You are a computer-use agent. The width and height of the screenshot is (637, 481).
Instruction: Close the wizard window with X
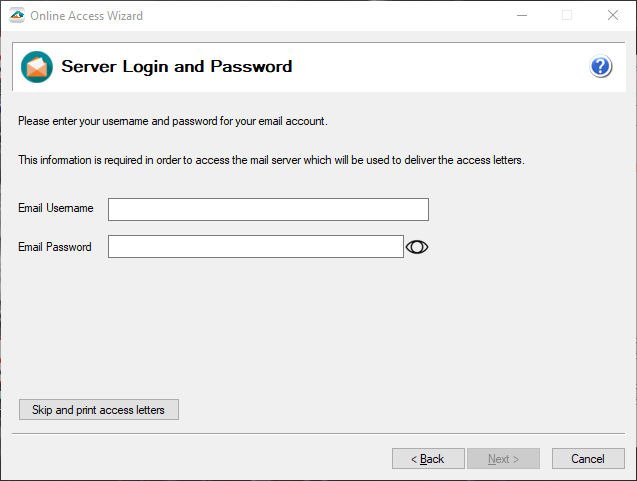pos(612,15)
